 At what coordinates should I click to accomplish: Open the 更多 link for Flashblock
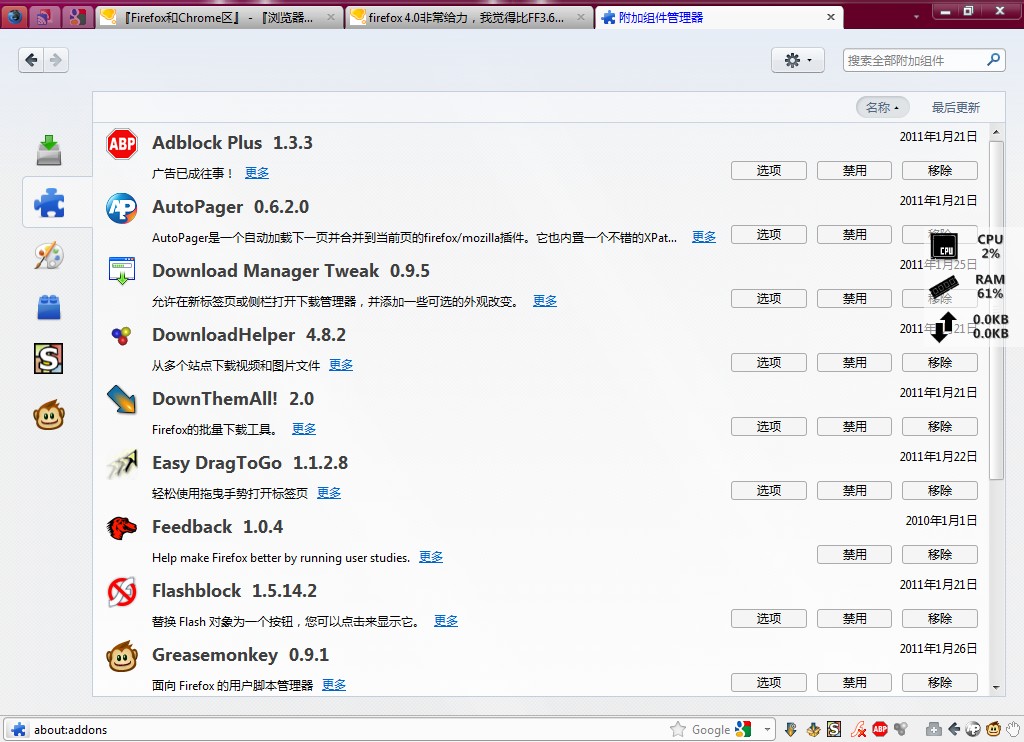(446, 621)
